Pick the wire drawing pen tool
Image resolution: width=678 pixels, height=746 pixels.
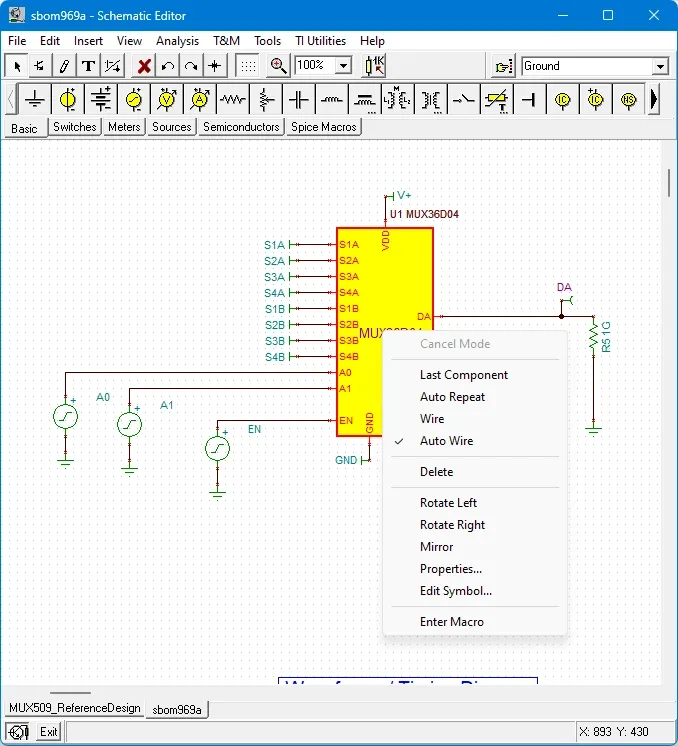64,66
